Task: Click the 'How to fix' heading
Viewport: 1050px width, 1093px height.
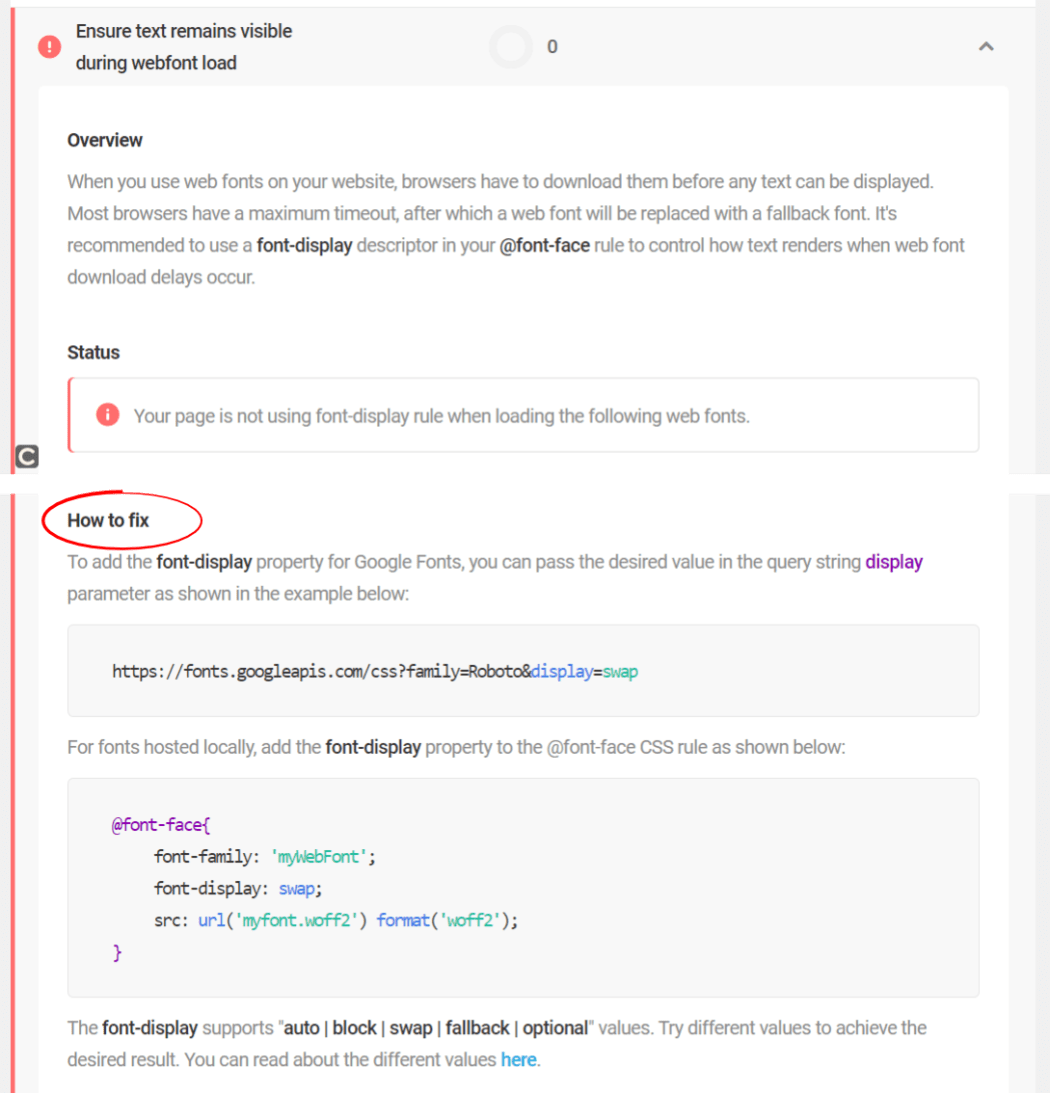Action: (108, 520)
